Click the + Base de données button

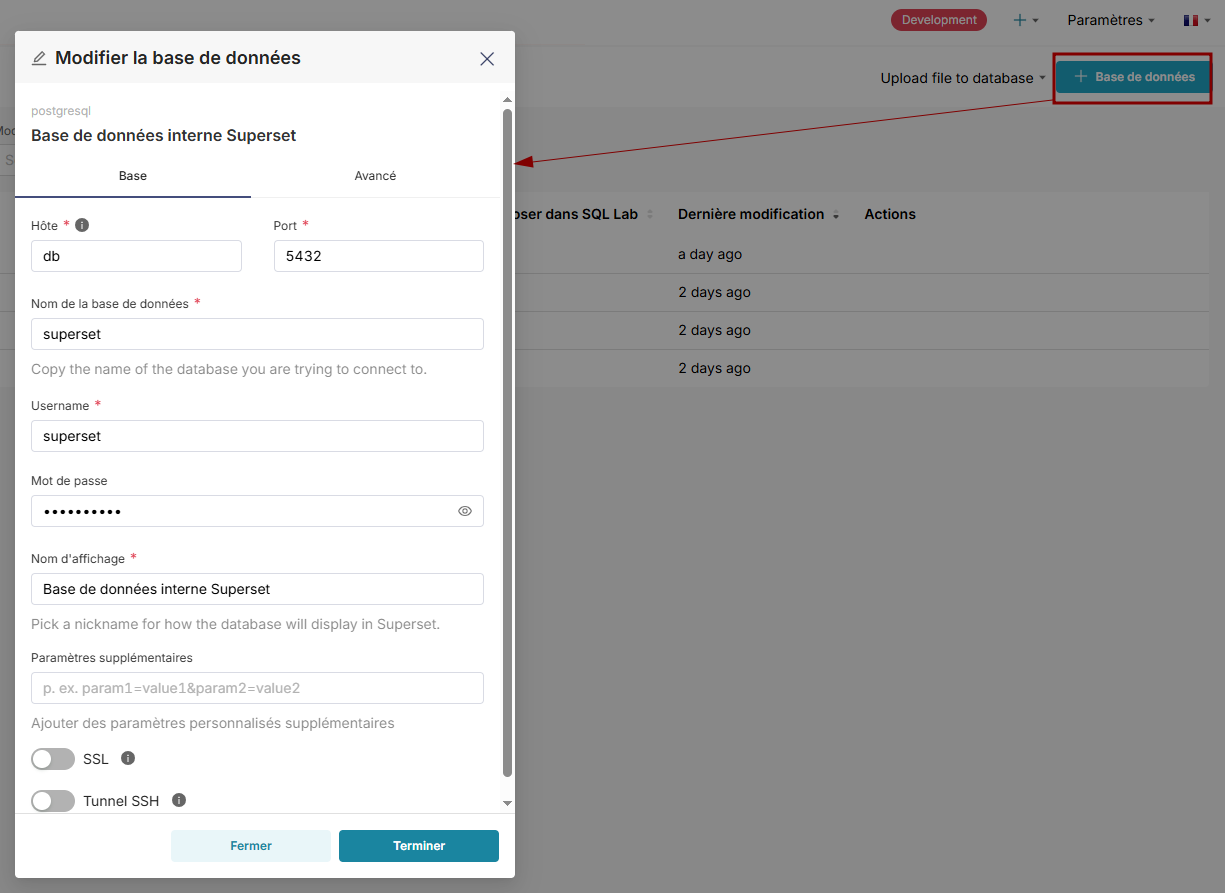coord(1134,77)
